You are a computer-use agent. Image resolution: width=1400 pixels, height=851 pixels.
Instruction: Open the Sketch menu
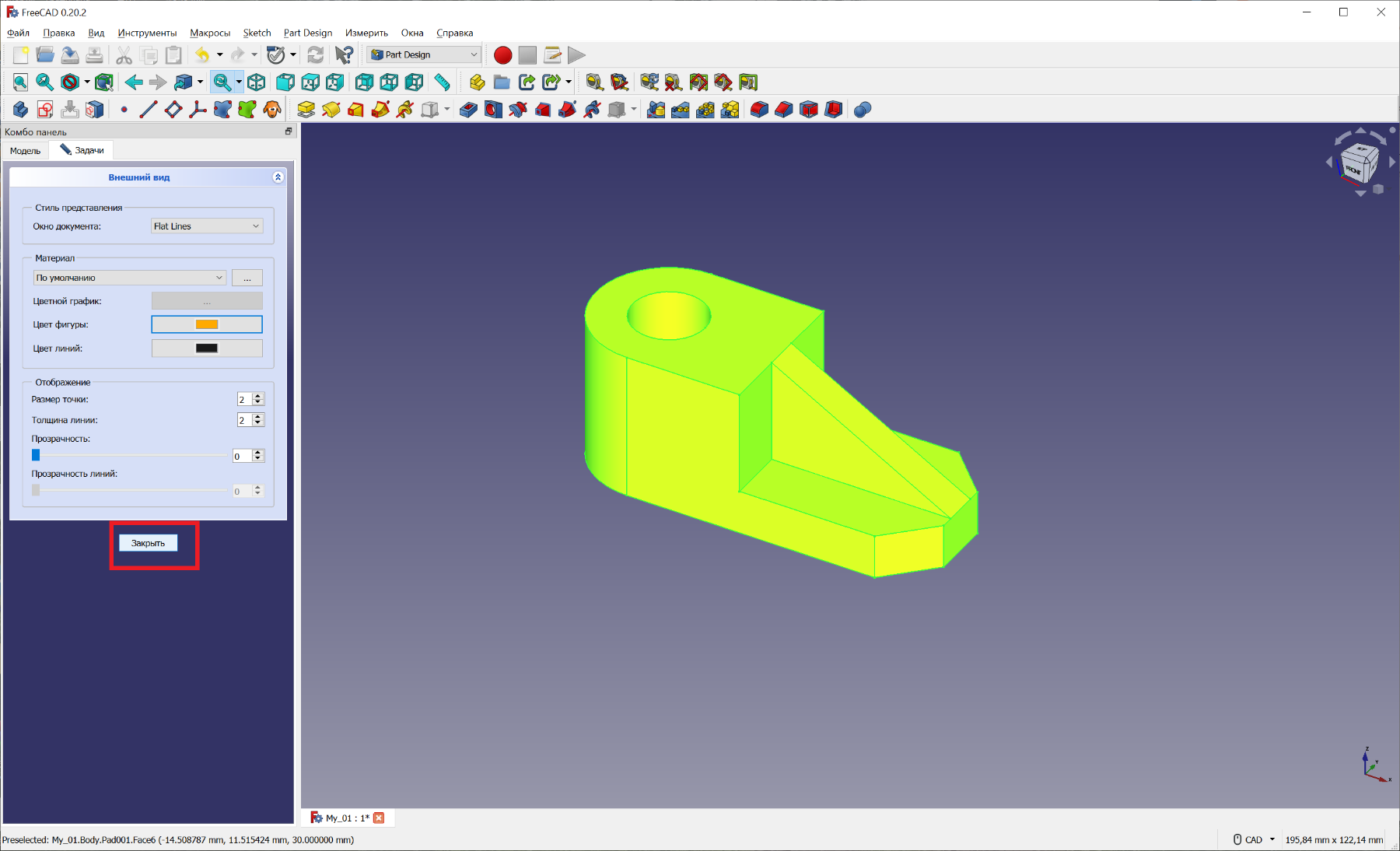pyautogui.click(x=257, y=33)
